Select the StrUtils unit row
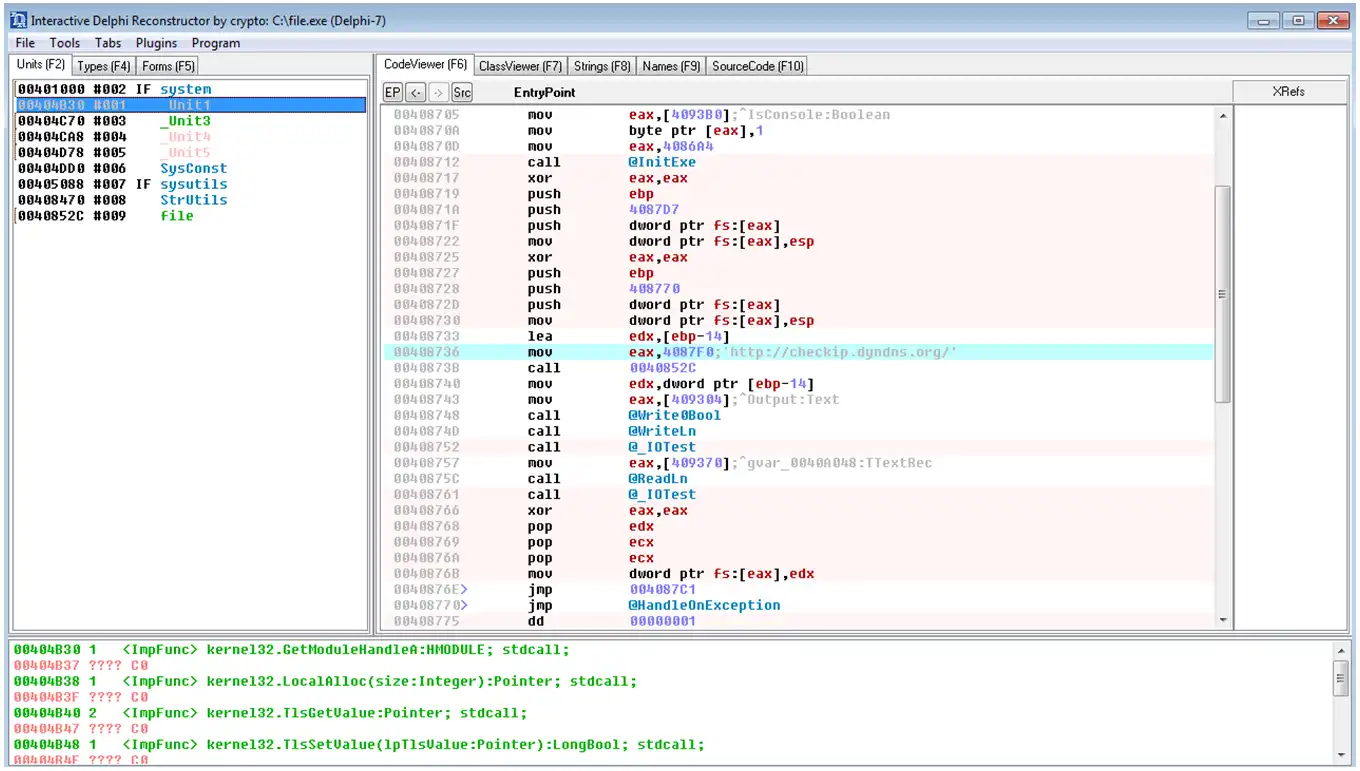Viewport: 1360px width, 771px height. tap(191, 200)
